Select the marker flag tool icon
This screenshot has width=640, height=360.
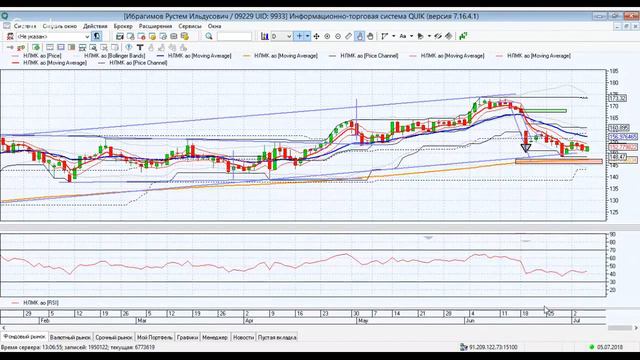(x=420, y=36)
